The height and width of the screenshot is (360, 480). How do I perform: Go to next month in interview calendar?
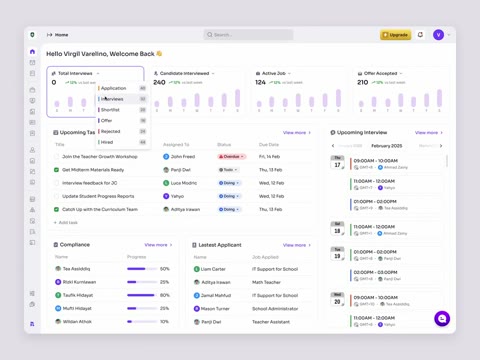(x=441, y=146)
